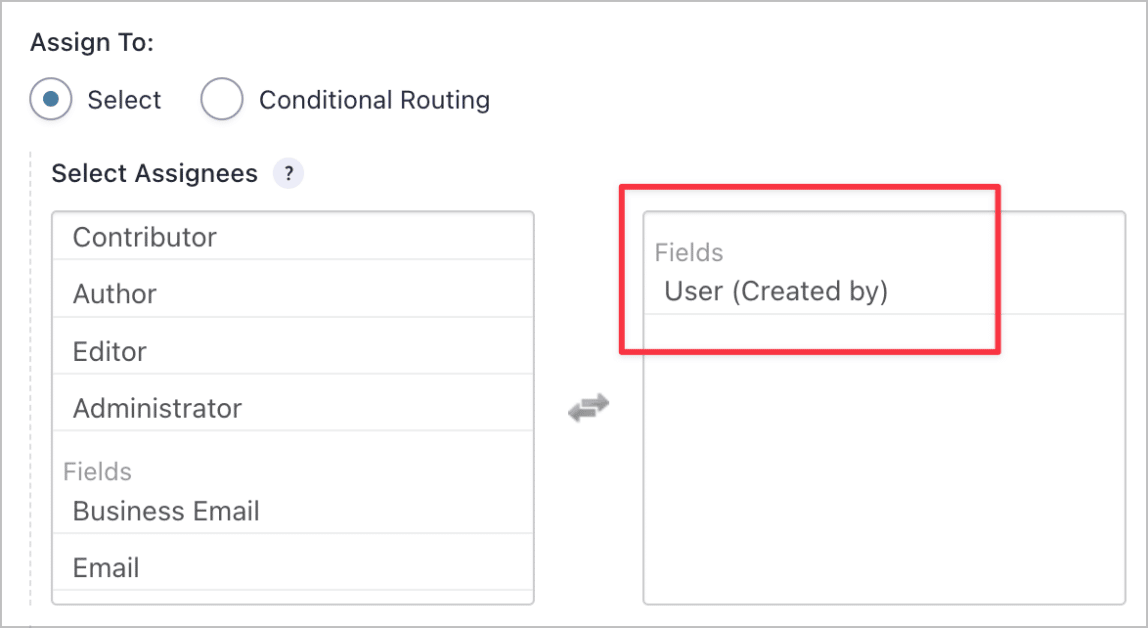This screenshot has height=628, width=1148.
Task: Click the Select label next to its radio
Action: point(126,100)
